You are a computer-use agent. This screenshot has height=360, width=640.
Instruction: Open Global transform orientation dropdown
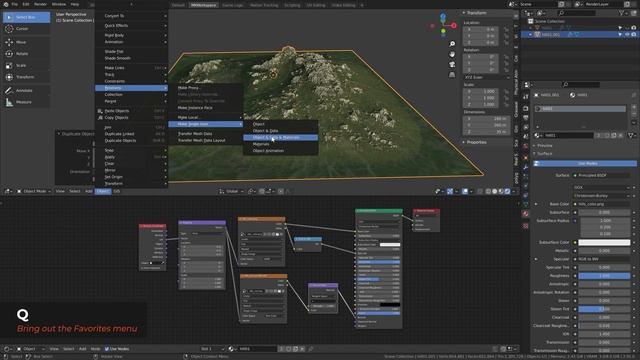pos(231,191)
